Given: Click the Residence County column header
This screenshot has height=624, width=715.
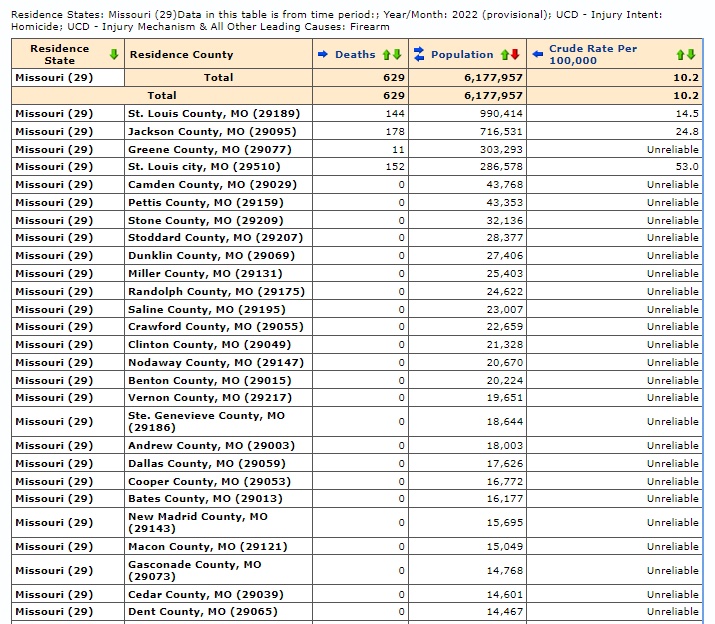Looking at the screenshot, I should (181, 54).
